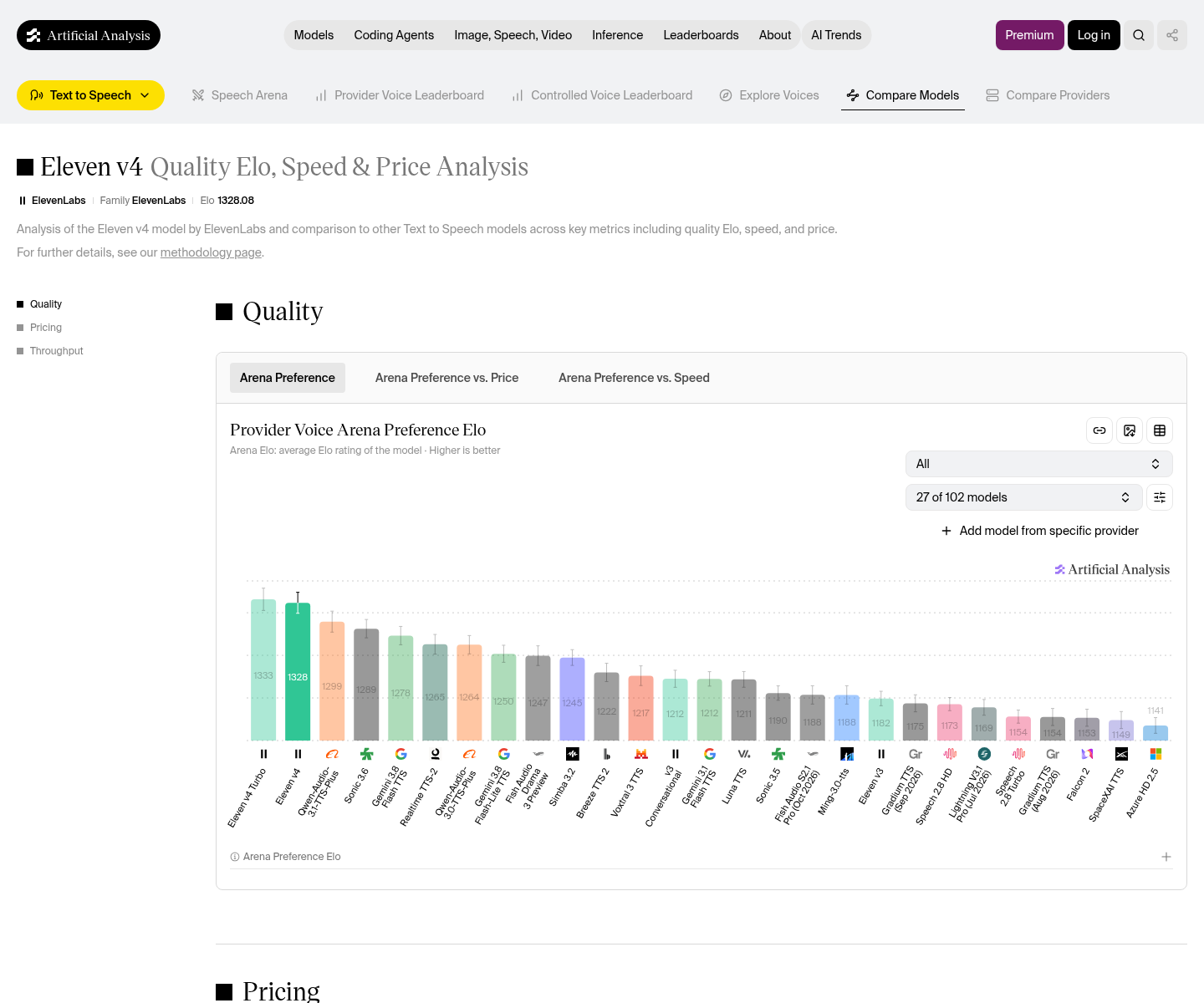Download chart as image icon
Viewport: 1204px width, 1003px height.
(1130, 430)
